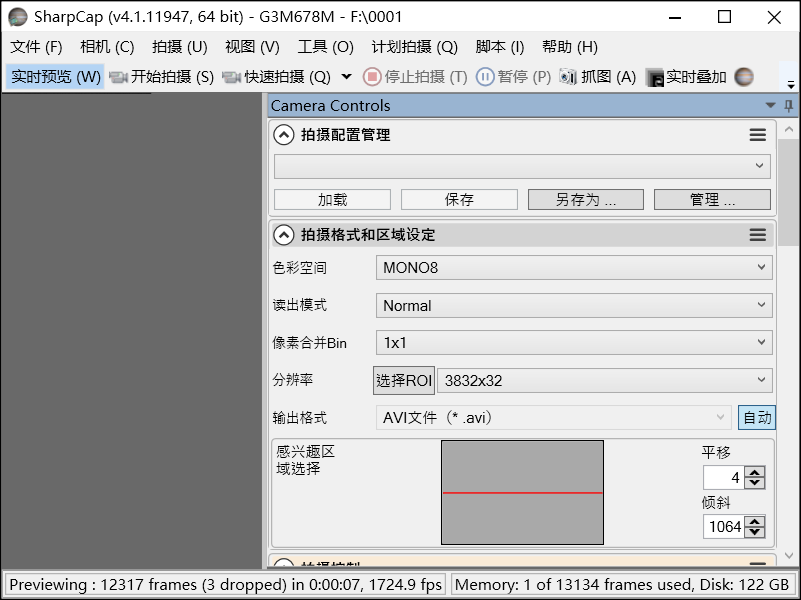Click the 分辨率 label
The height and width of the screenshot is (600, 801).
pos(293,380)
